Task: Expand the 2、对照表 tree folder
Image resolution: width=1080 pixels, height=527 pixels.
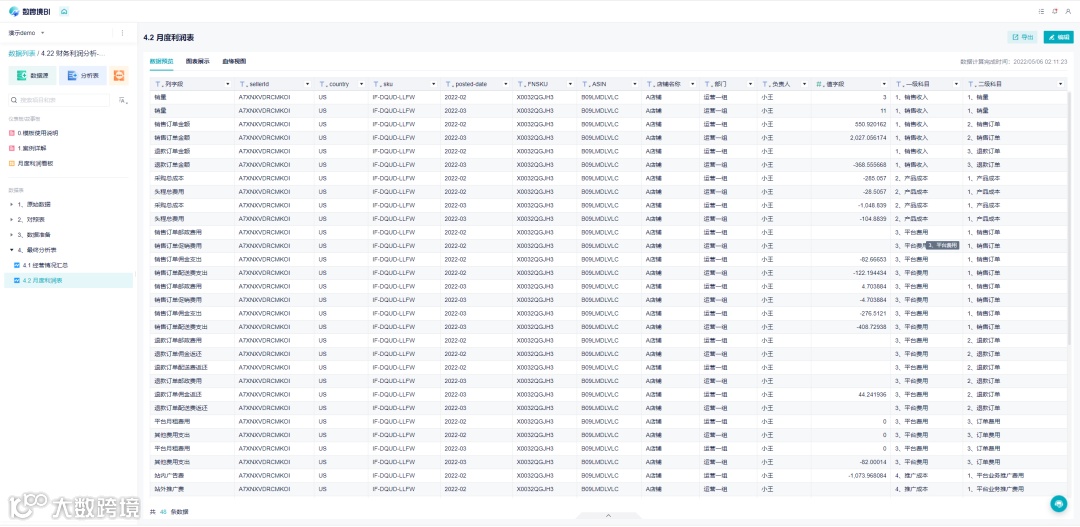Action: tap(11, 220)
